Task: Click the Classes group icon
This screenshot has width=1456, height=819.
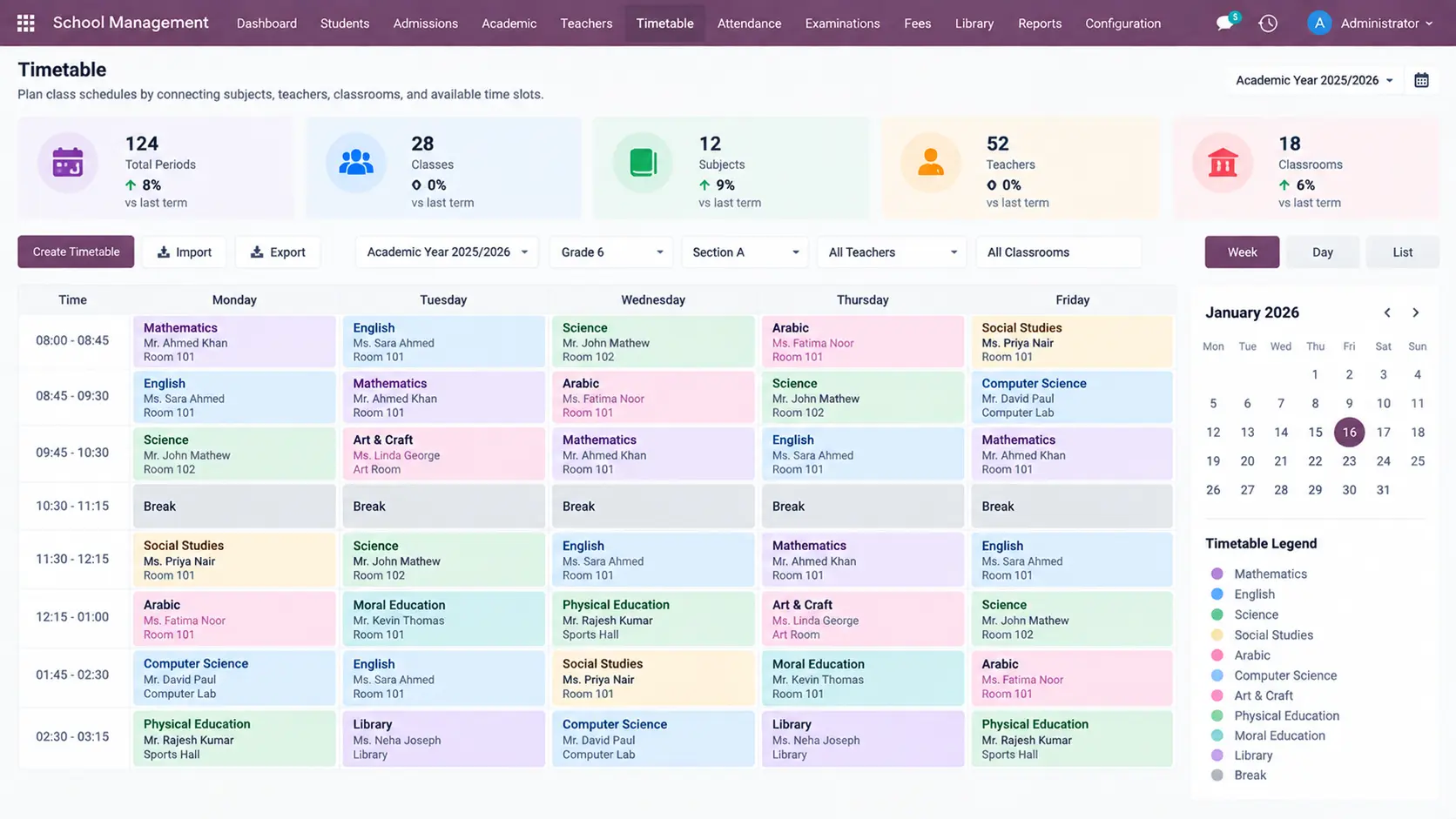Action: [355, 162]
